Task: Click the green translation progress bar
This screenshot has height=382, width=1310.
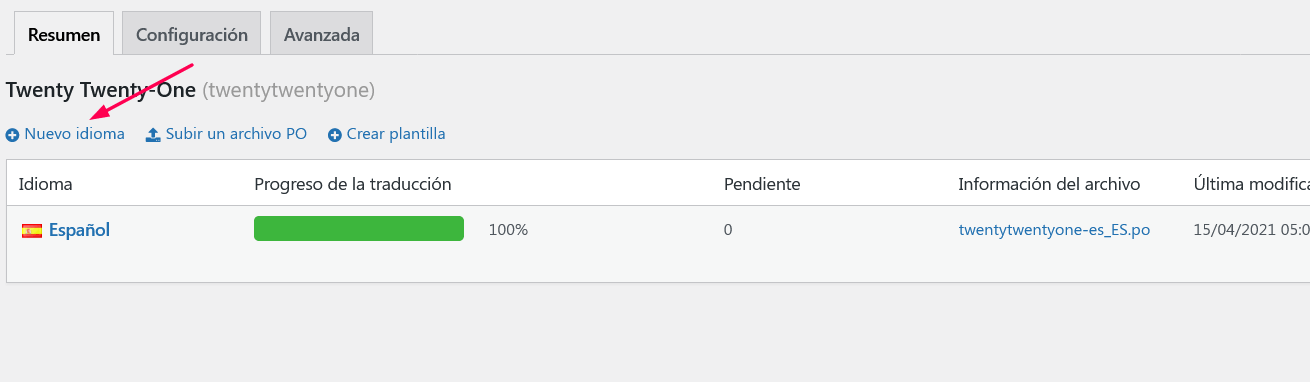Action: point(359,229)
